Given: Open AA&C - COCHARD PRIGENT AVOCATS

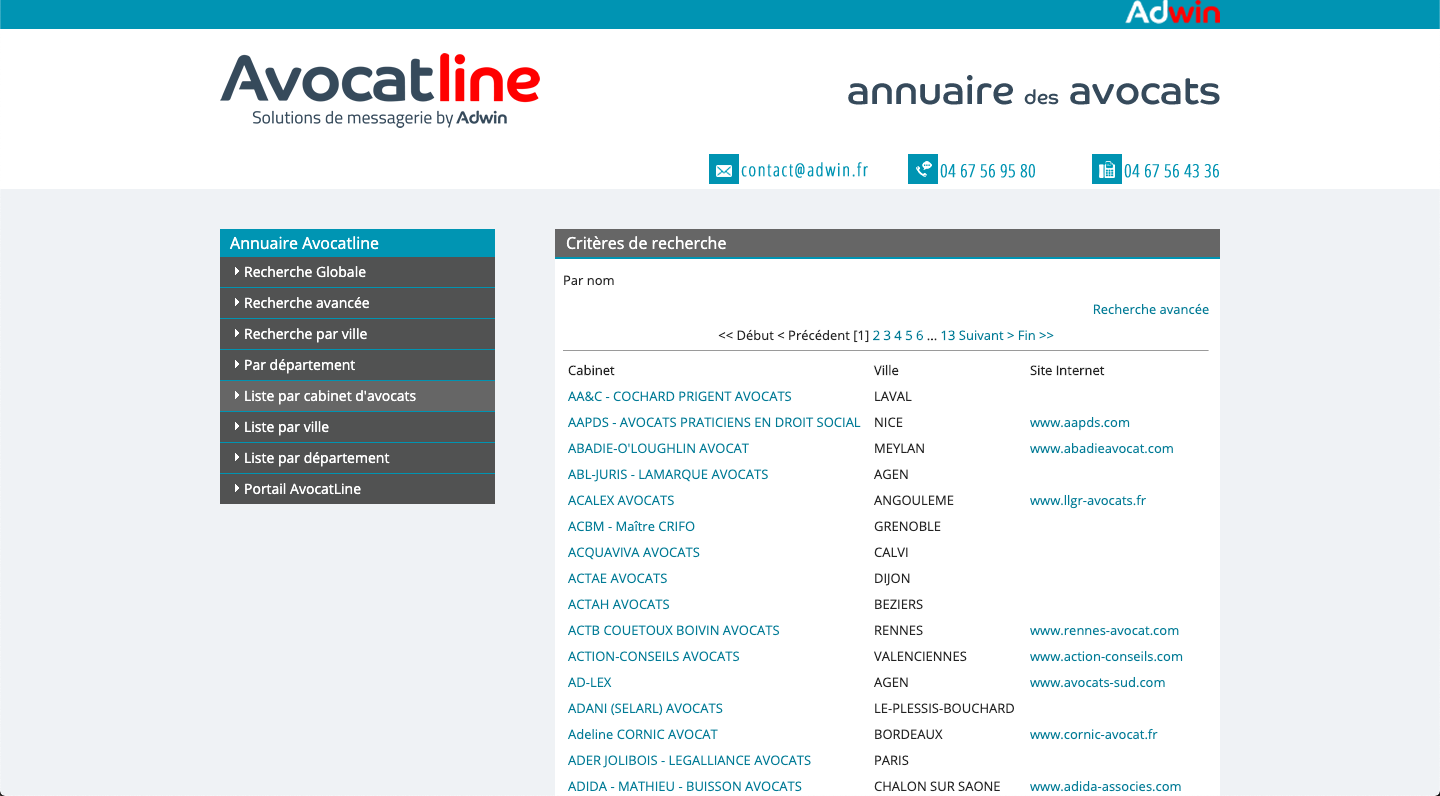Looking at the screenshot, I should 680,397.
